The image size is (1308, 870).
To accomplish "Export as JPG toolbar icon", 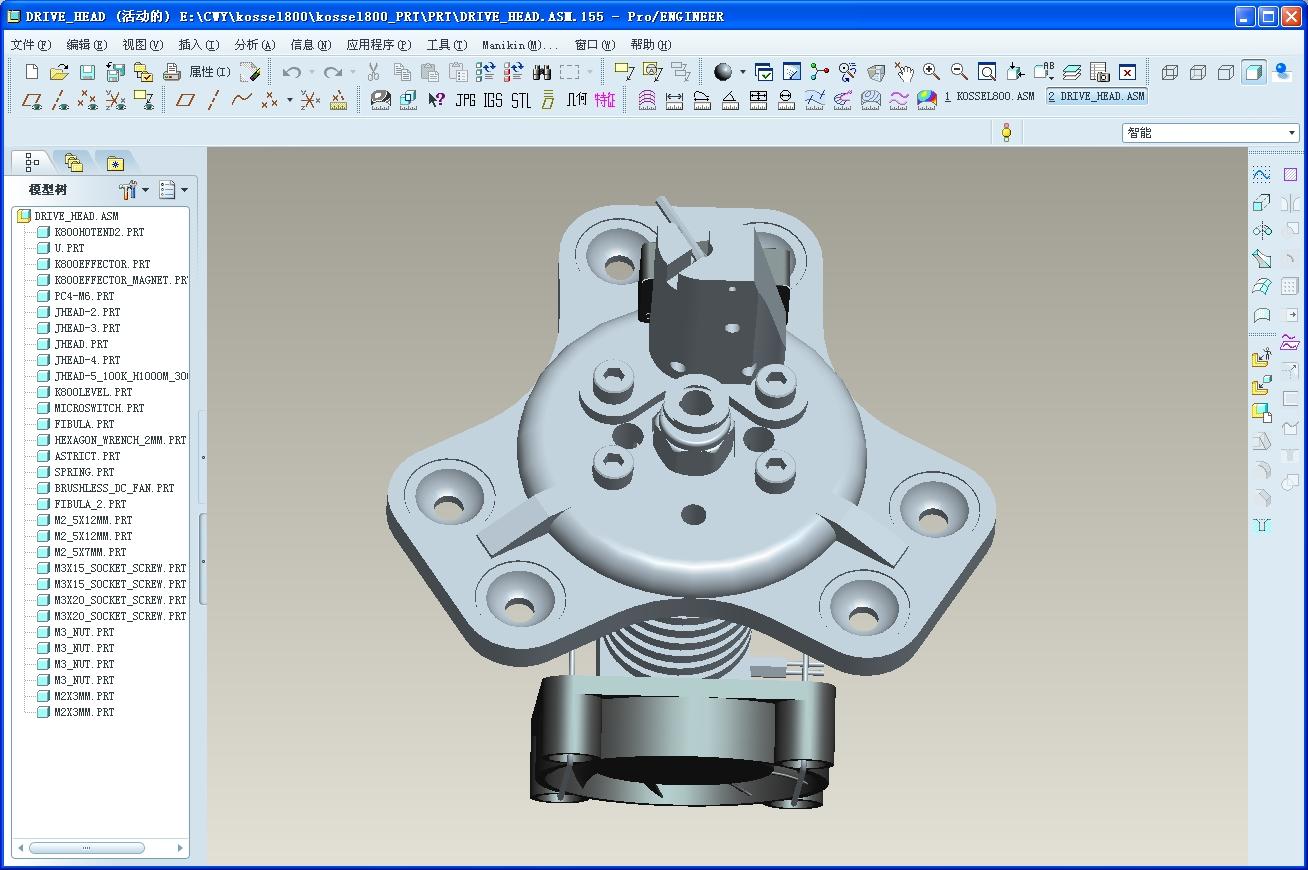I will (465, 100).
